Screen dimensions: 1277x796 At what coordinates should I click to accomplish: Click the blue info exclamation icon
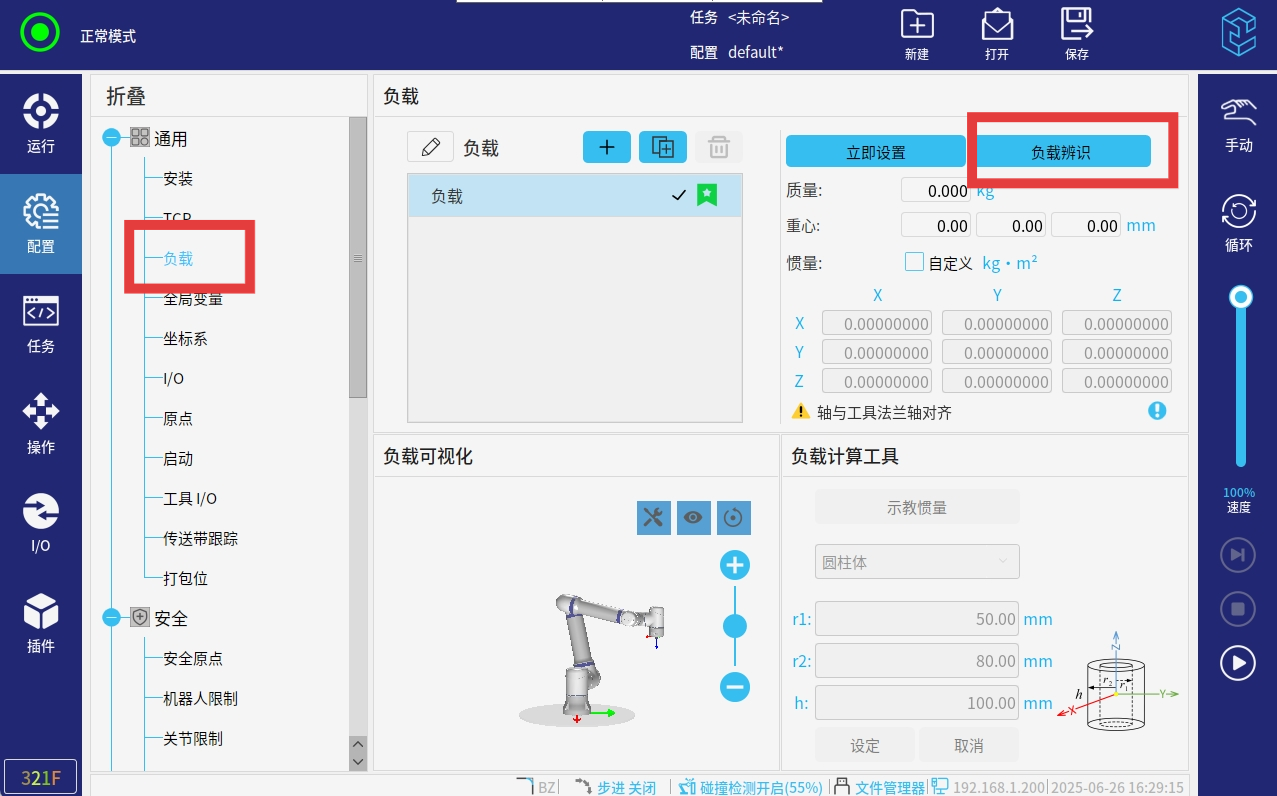[x=1157, y=411]
